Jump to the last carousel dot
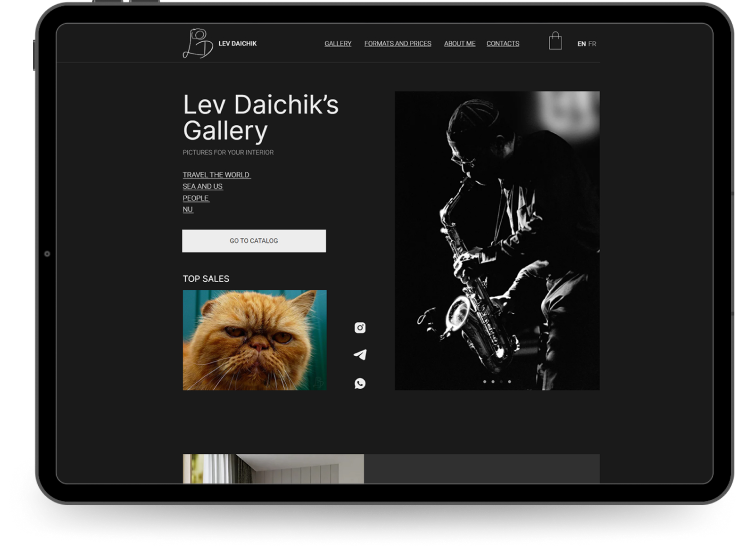 click(x=509, y=381)
